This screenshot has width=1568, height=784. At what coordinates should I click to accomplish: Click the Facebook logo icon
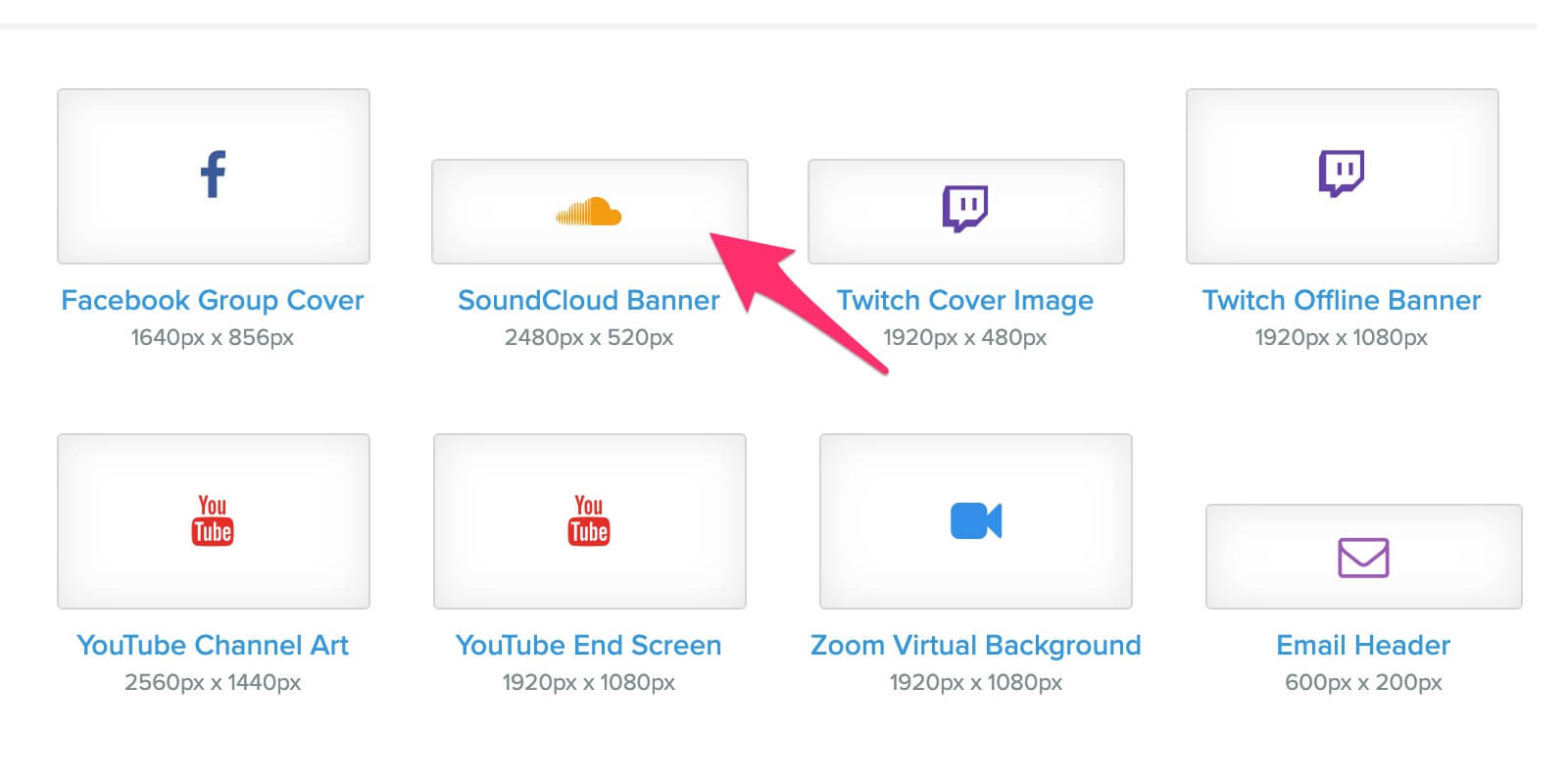point(213,174)
